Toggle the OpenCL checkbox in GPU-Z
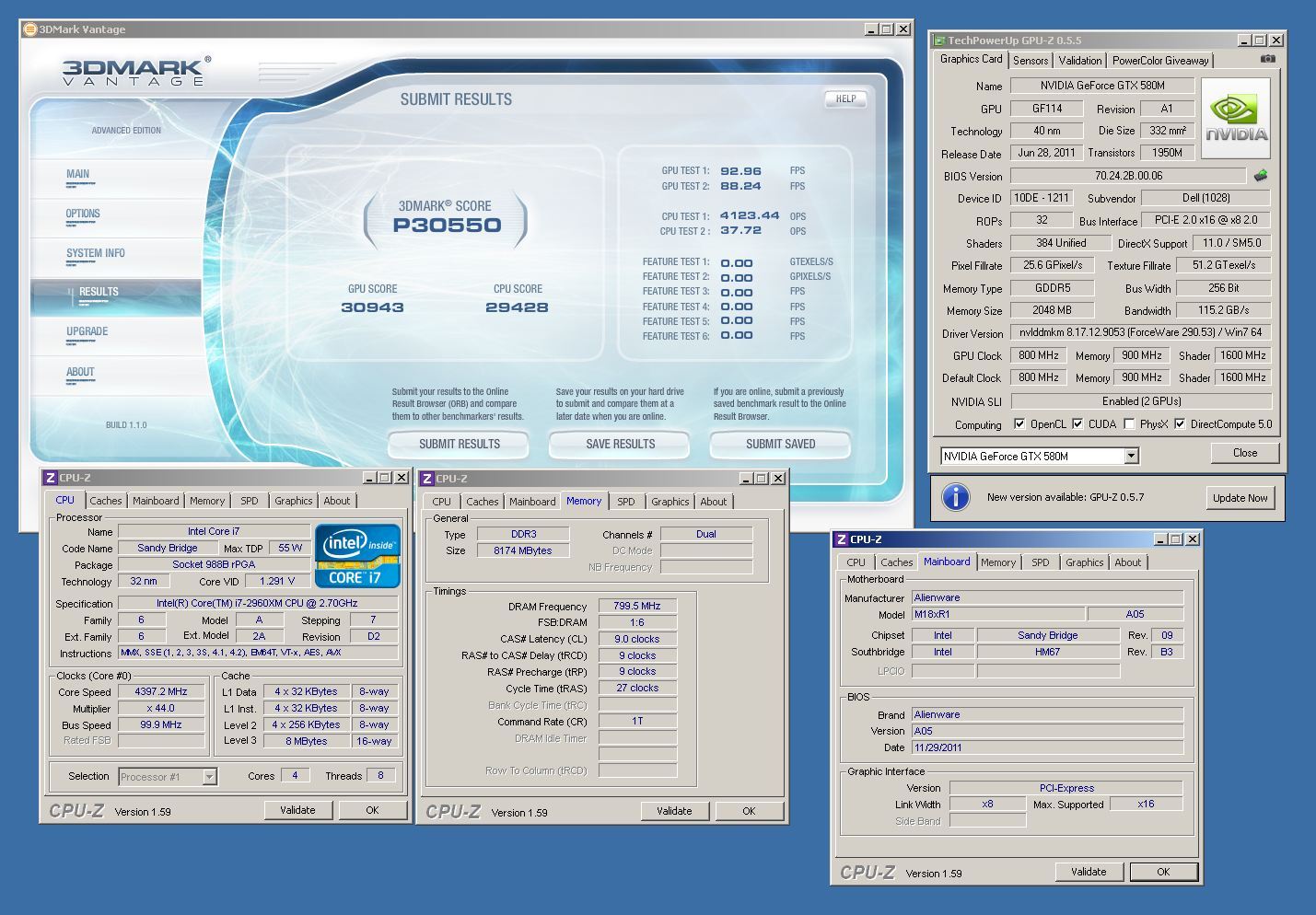The height and width of the screenshot is (915, 1316). (1019, 424)
